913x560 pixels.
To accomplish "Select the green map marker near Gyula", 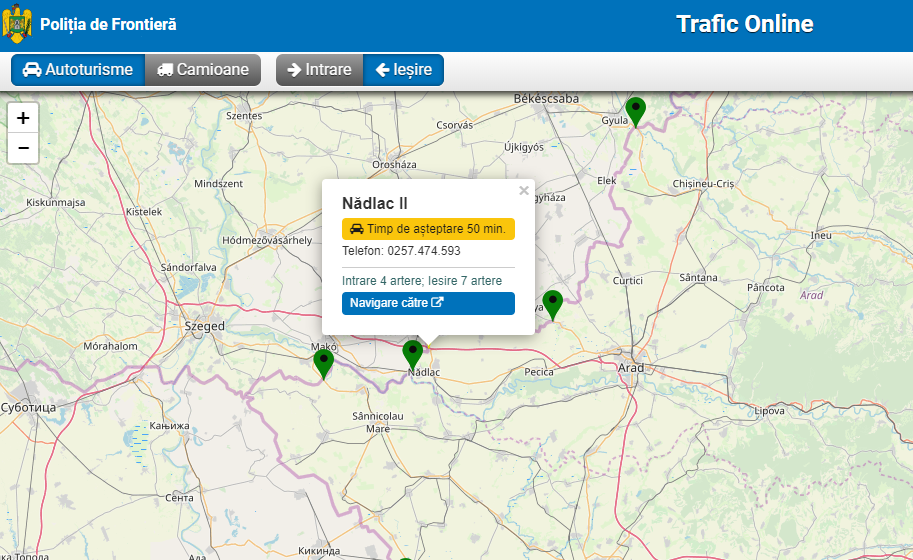I will [x=635, y=110].
